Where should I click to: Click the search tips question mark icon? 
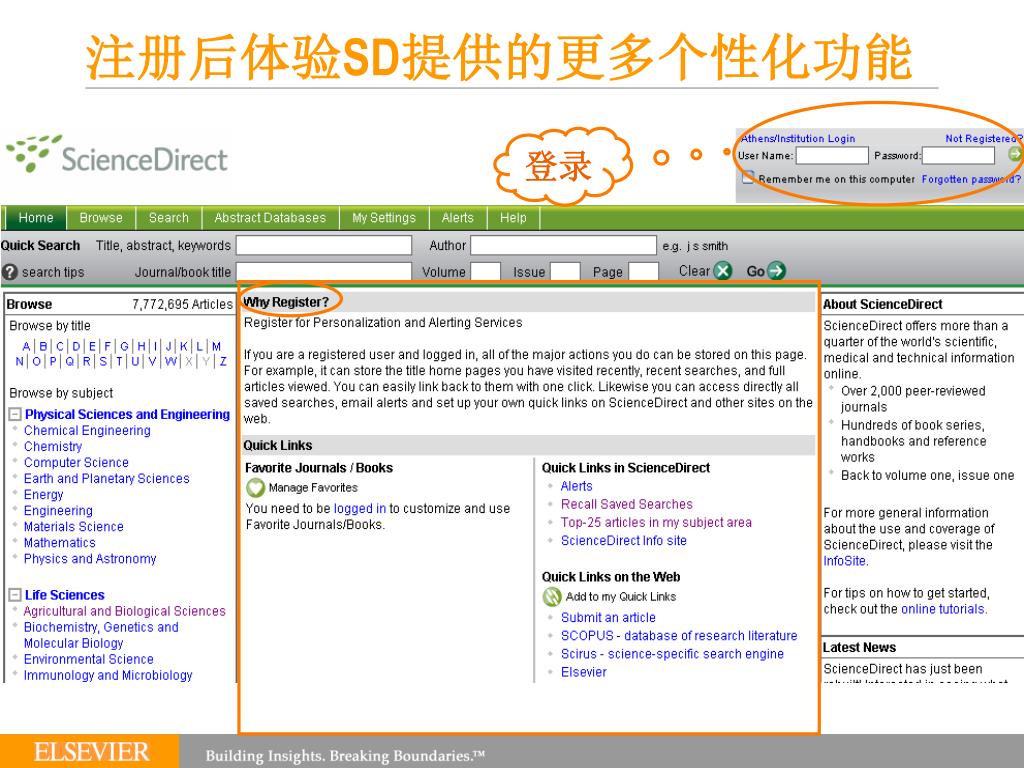click(10, 272)
